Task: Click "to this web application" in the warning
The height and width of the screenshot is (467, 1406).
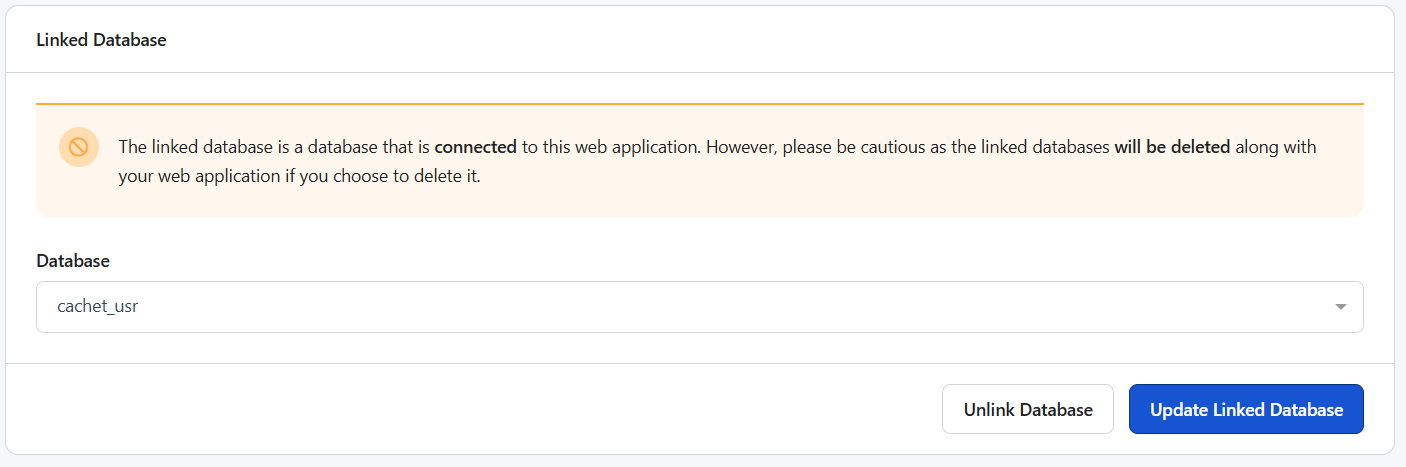Action: [x=610, y=147]
